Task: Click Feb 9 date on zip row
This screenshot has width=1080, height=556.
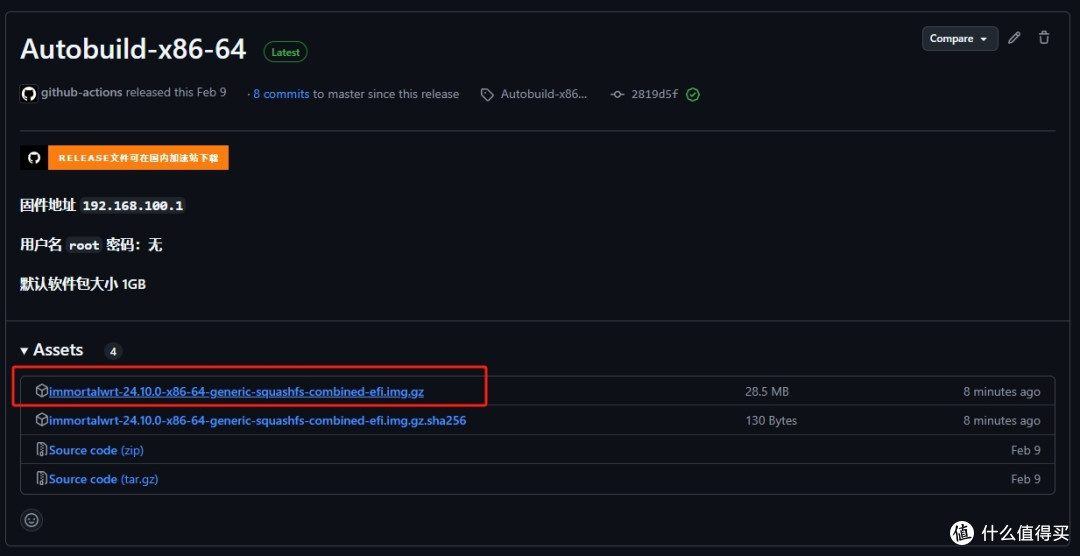Action: (x=1026, y=450)
